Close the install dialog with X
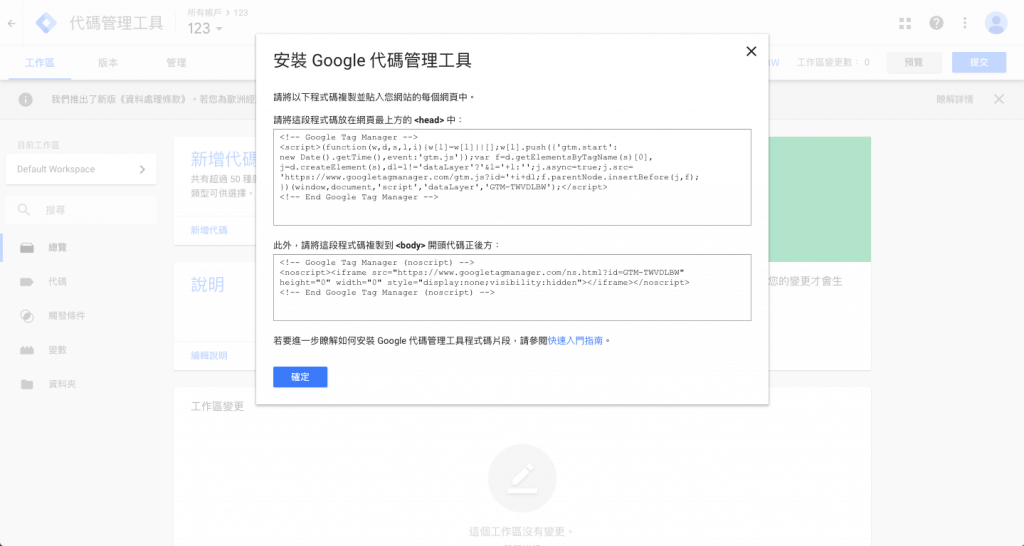Image resolution: width=1024 pixels, height=546 pixels. coord(751,52)
